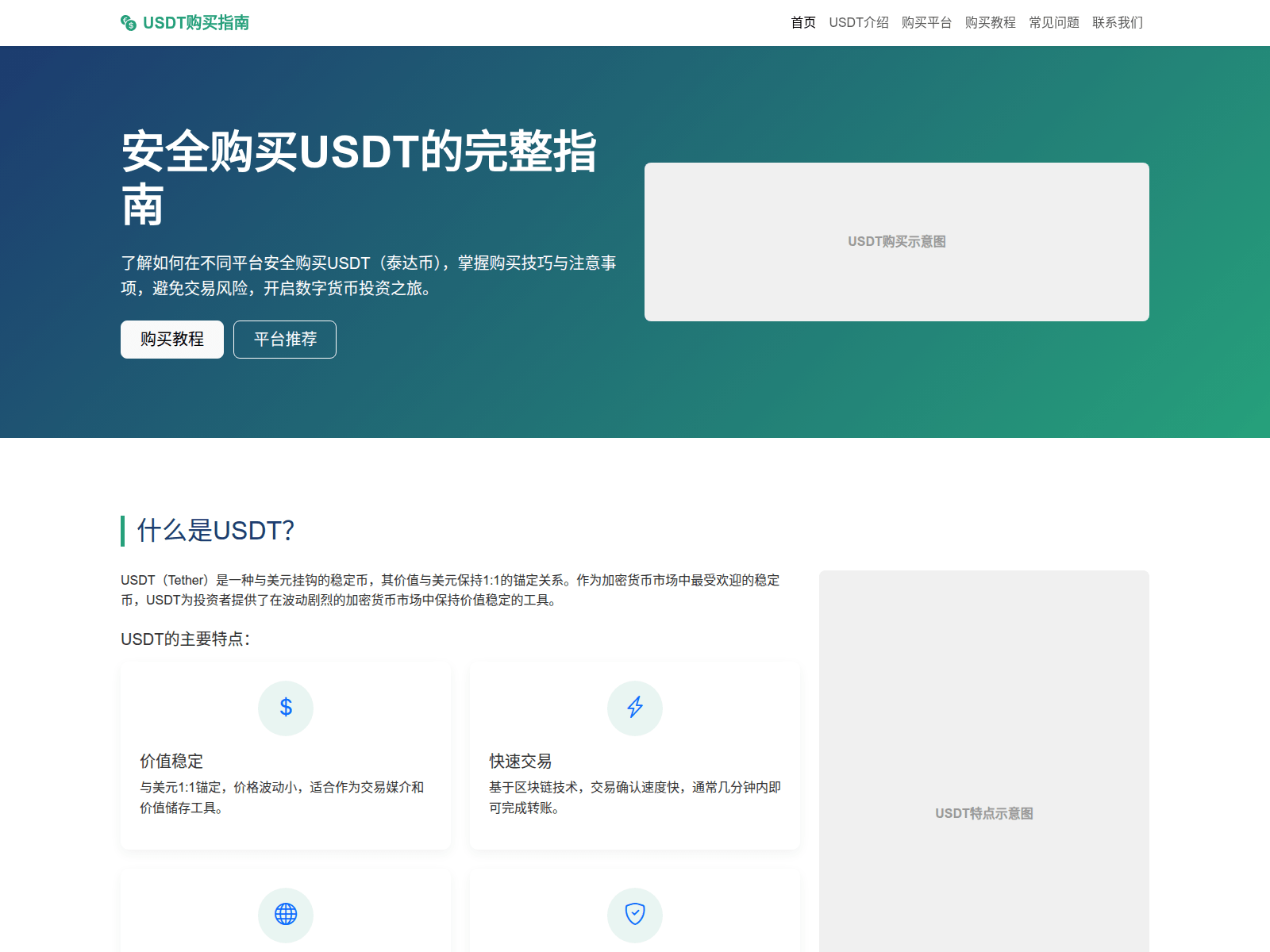The image size is (1270, 952).
Task: Click the globe icon
Action: coord(286,915)
